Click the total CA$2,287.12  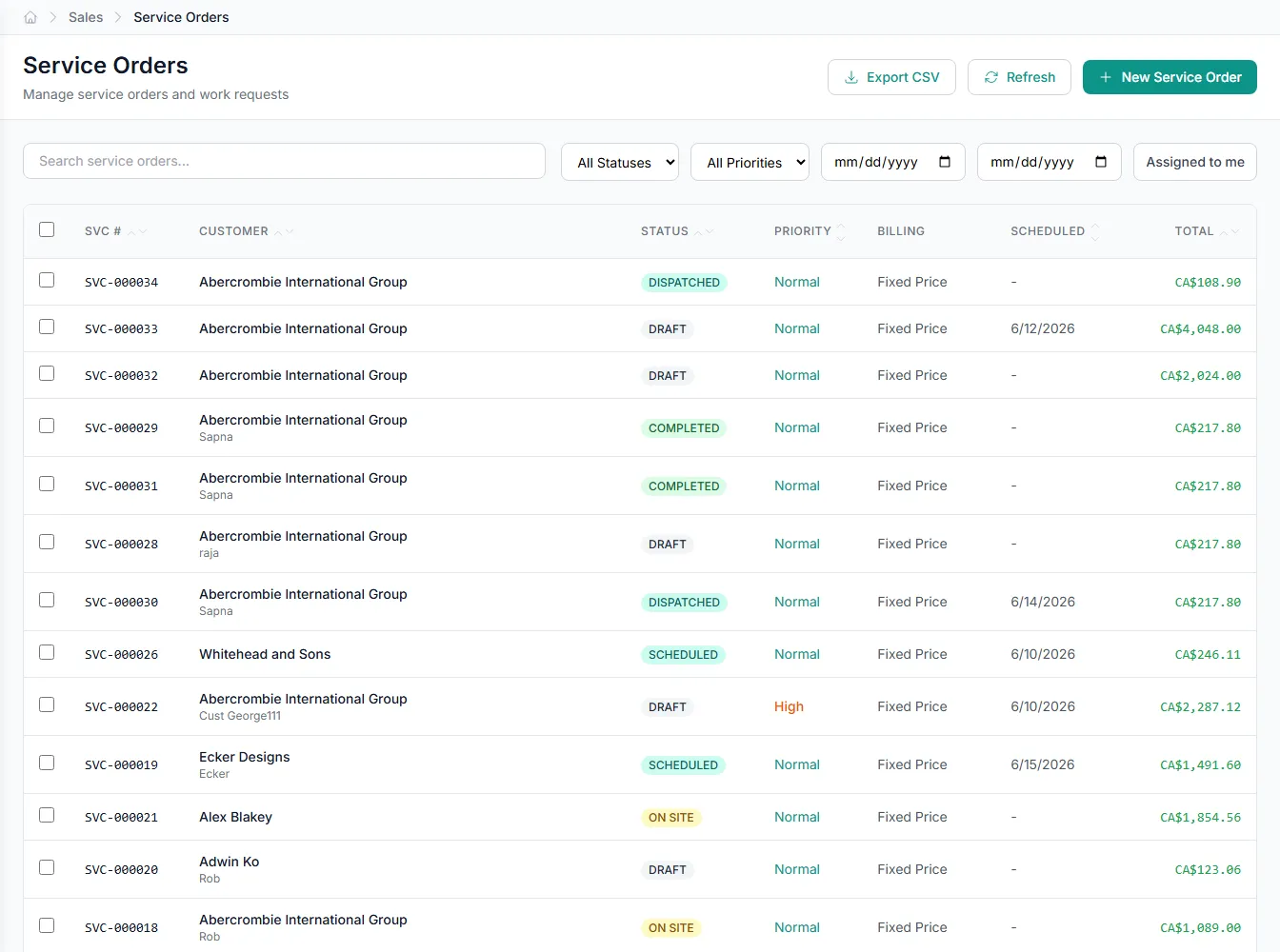tap(1200, 707)
